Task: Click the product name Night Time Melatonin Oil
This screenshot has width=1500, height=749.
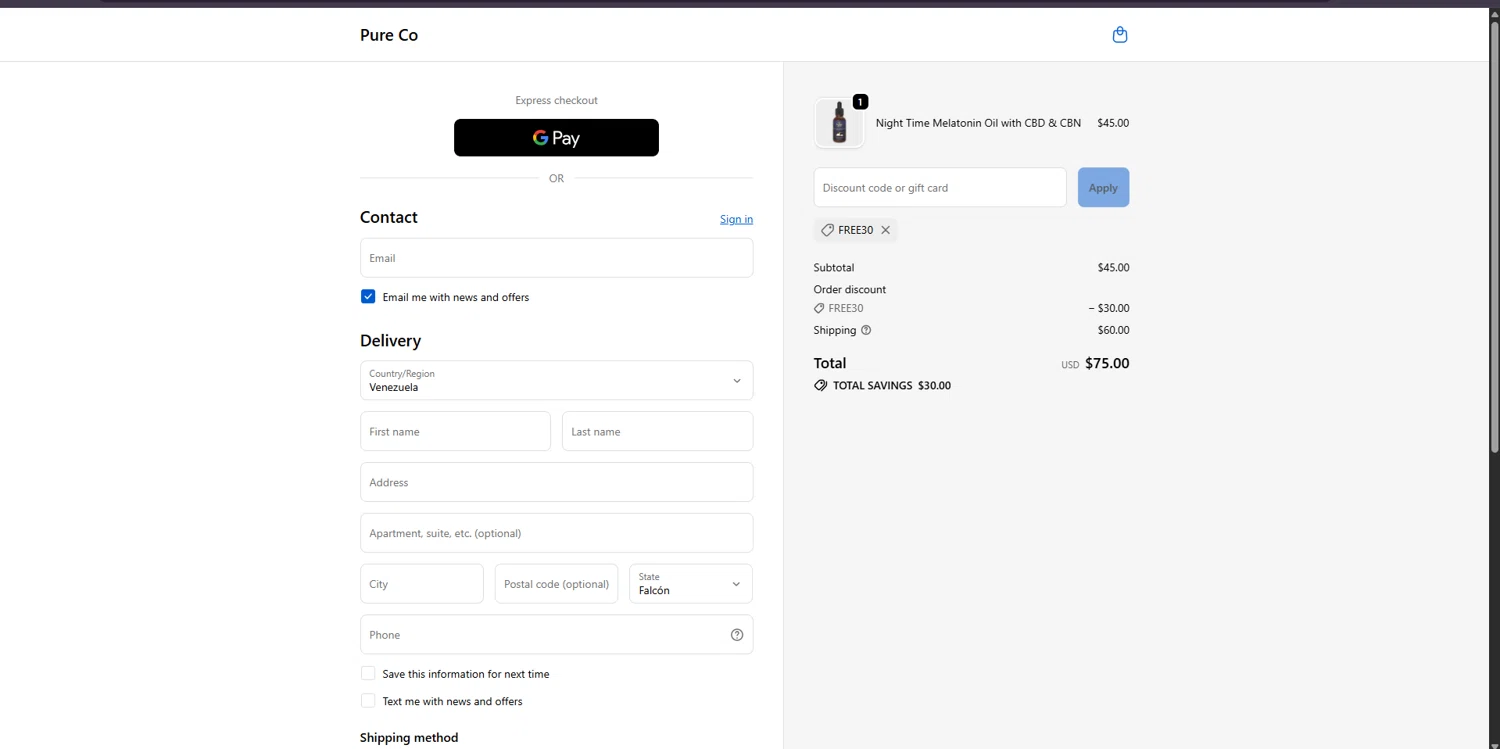Action: pos(978,123)
